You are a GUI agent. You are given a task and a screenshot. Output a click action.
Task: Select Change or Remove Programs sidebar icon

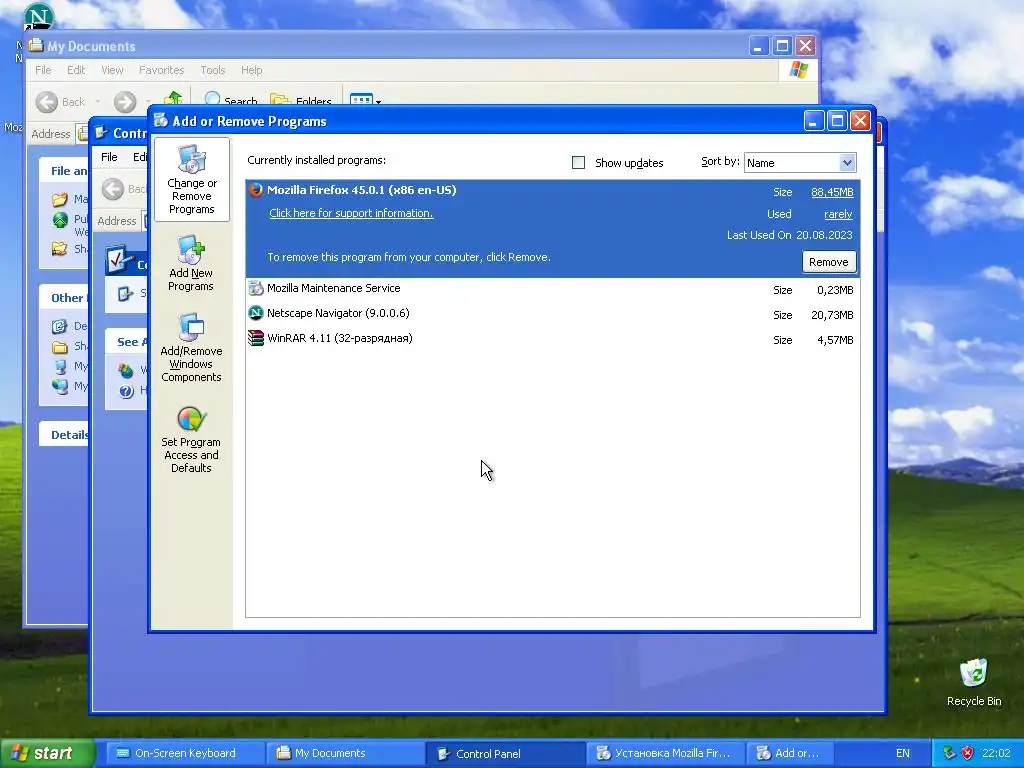click(x=191, y=180)
